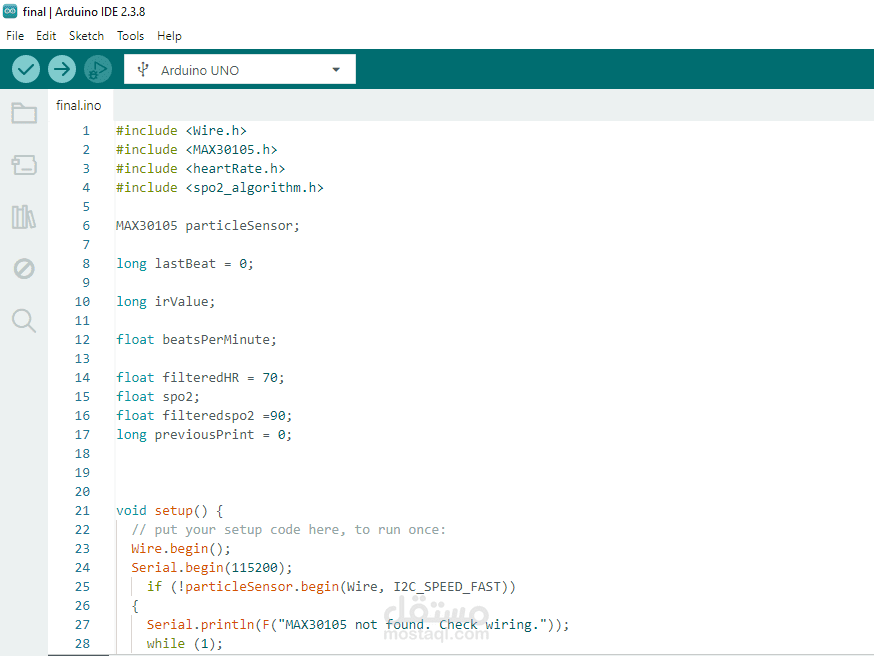Start Debugging with the debug icon
This screenshot has height=656, width=874.
click(98, 69)
